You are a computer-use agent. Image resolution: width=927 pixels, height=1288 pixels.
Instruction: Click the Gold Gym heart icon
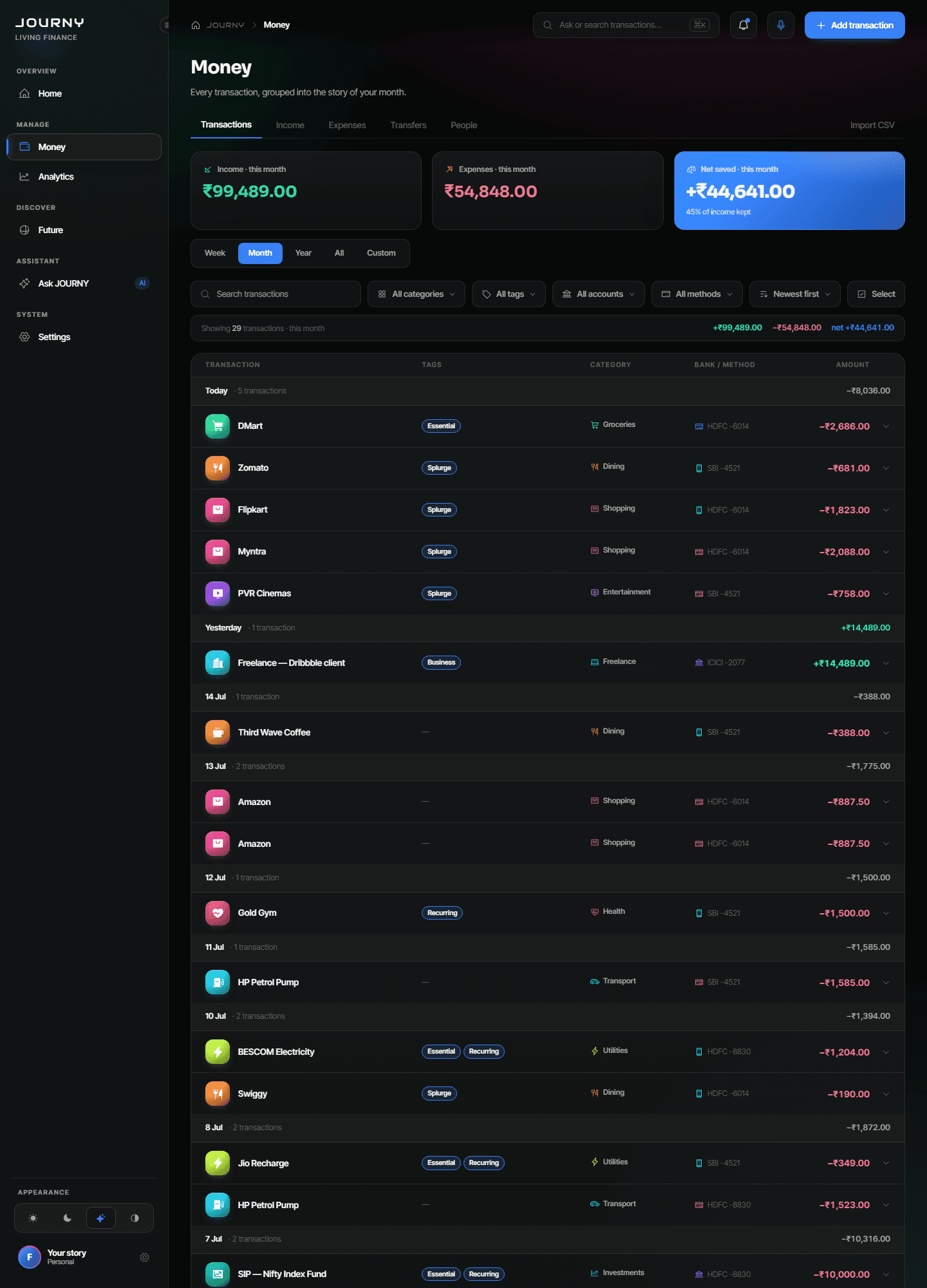coord(218,913)
